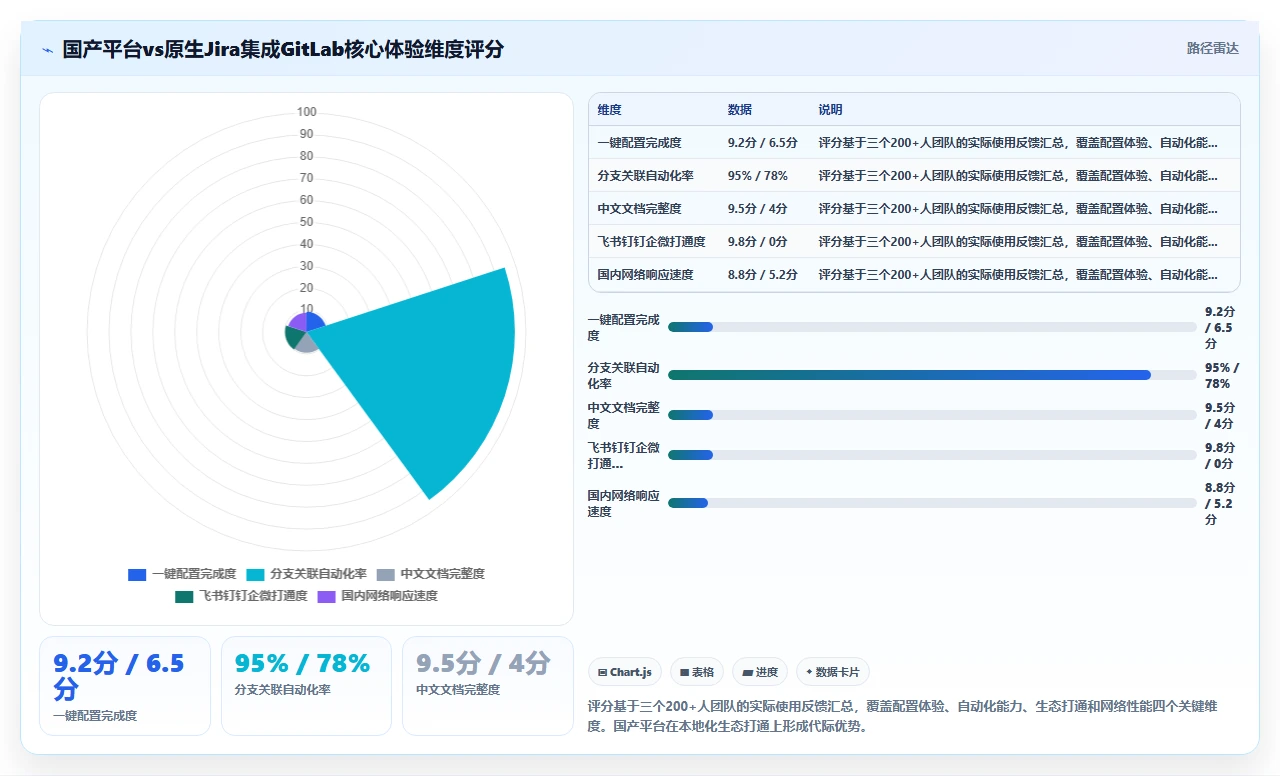Click the 进度 tag chip
The height and width of the screenshot is (776, 1280).
(760, 672)
